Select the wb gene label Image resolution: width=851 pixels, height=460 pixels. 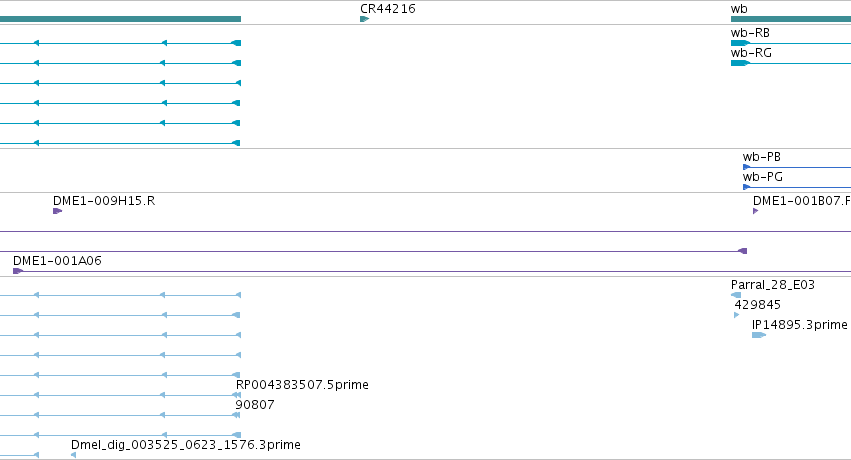(x=739, y=9)
